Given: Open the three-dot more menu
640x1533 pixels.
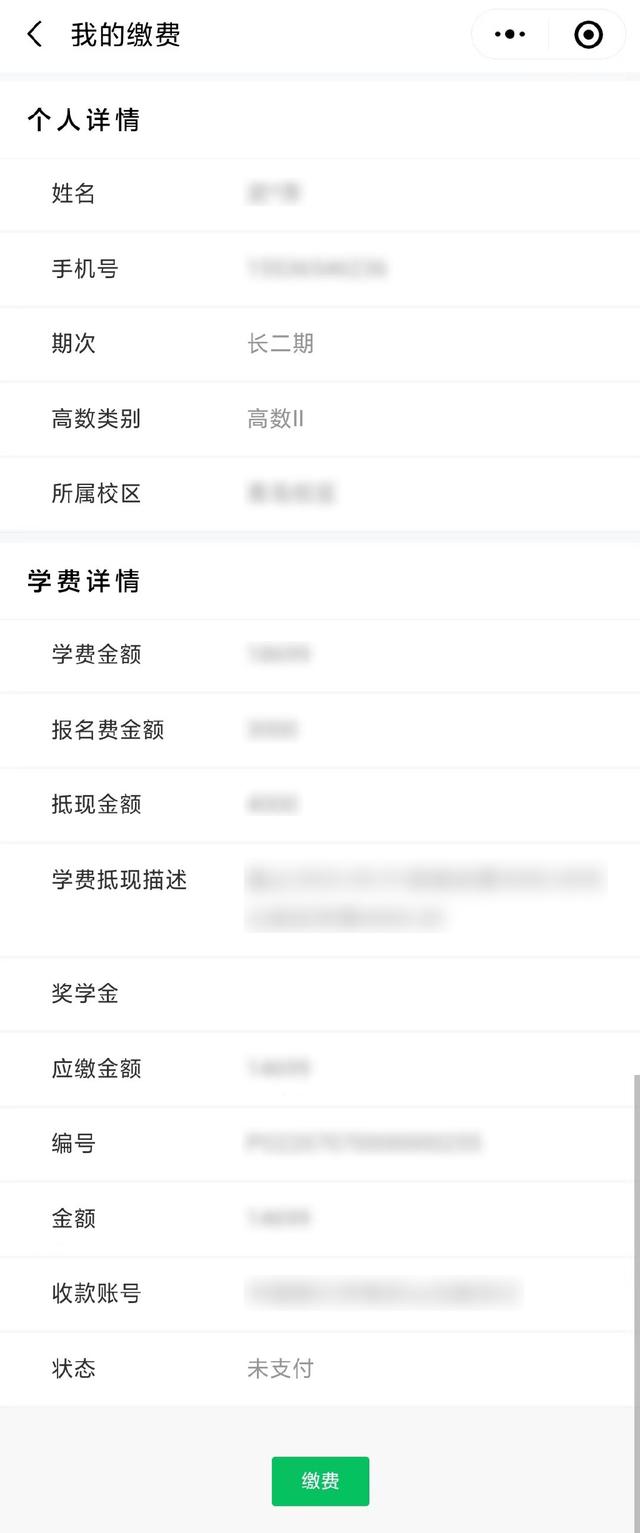Looking at the screenshot, I should tap(510, 34).
